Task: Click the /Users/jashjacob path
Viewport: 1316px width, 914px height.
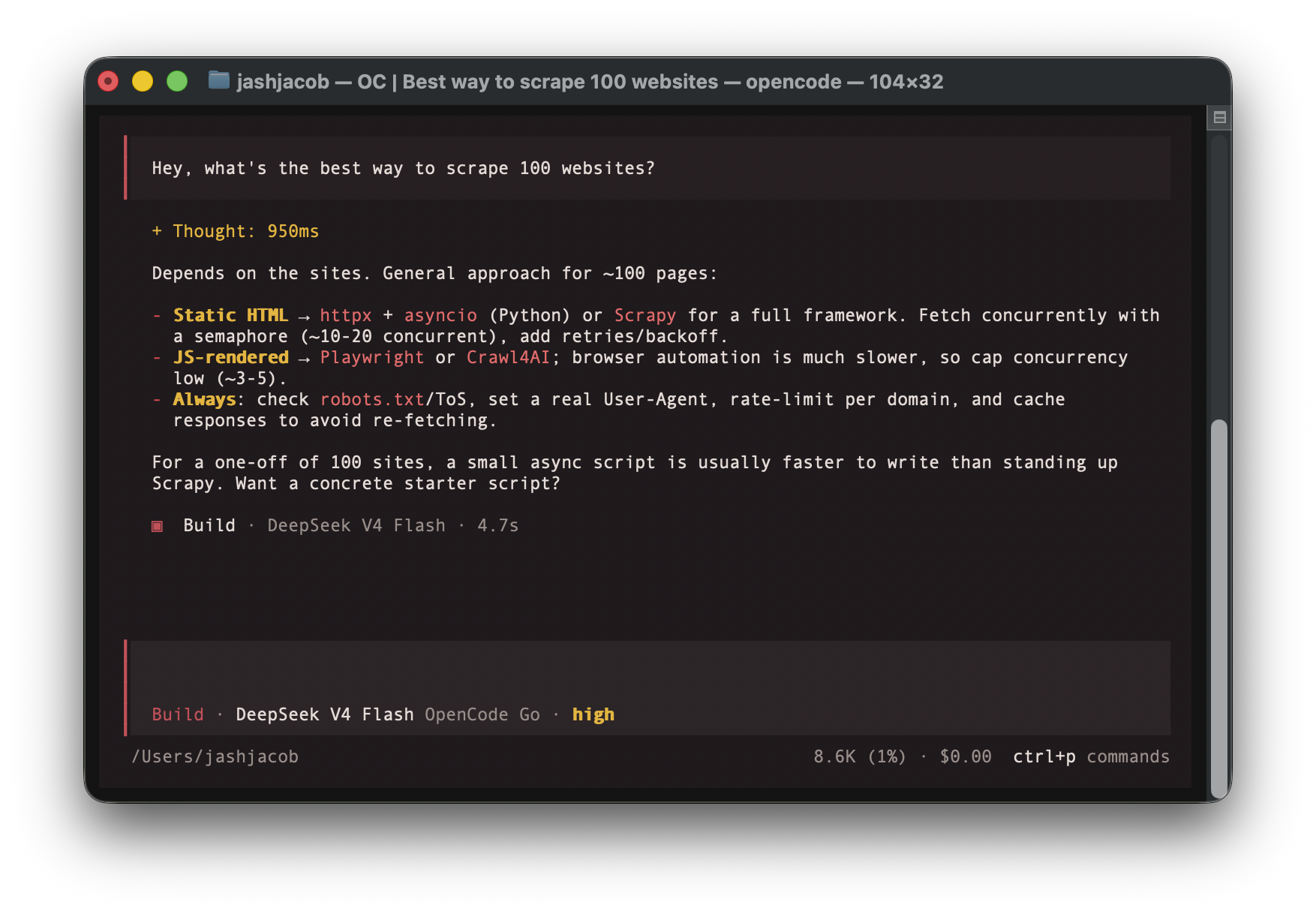Action: pyautogui.click(x=215, y=756)
